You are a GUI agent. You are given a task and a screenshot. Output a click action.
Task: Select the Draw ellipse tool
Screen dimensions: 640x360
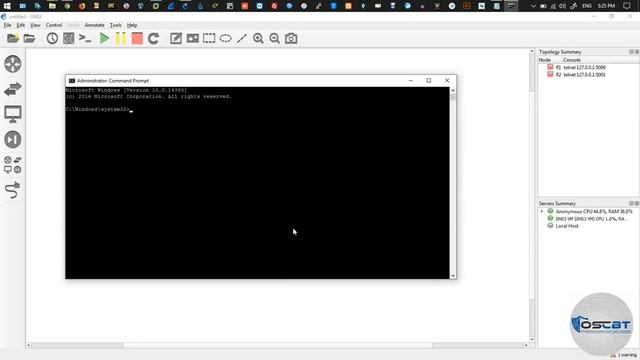(x=225, y=38)
